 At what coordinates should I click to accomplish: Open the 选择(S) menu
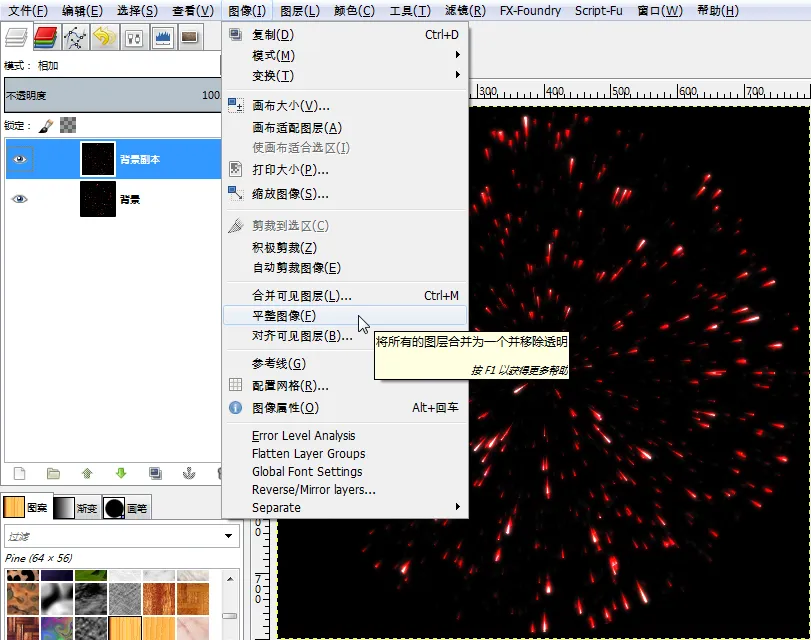point(137,10)
